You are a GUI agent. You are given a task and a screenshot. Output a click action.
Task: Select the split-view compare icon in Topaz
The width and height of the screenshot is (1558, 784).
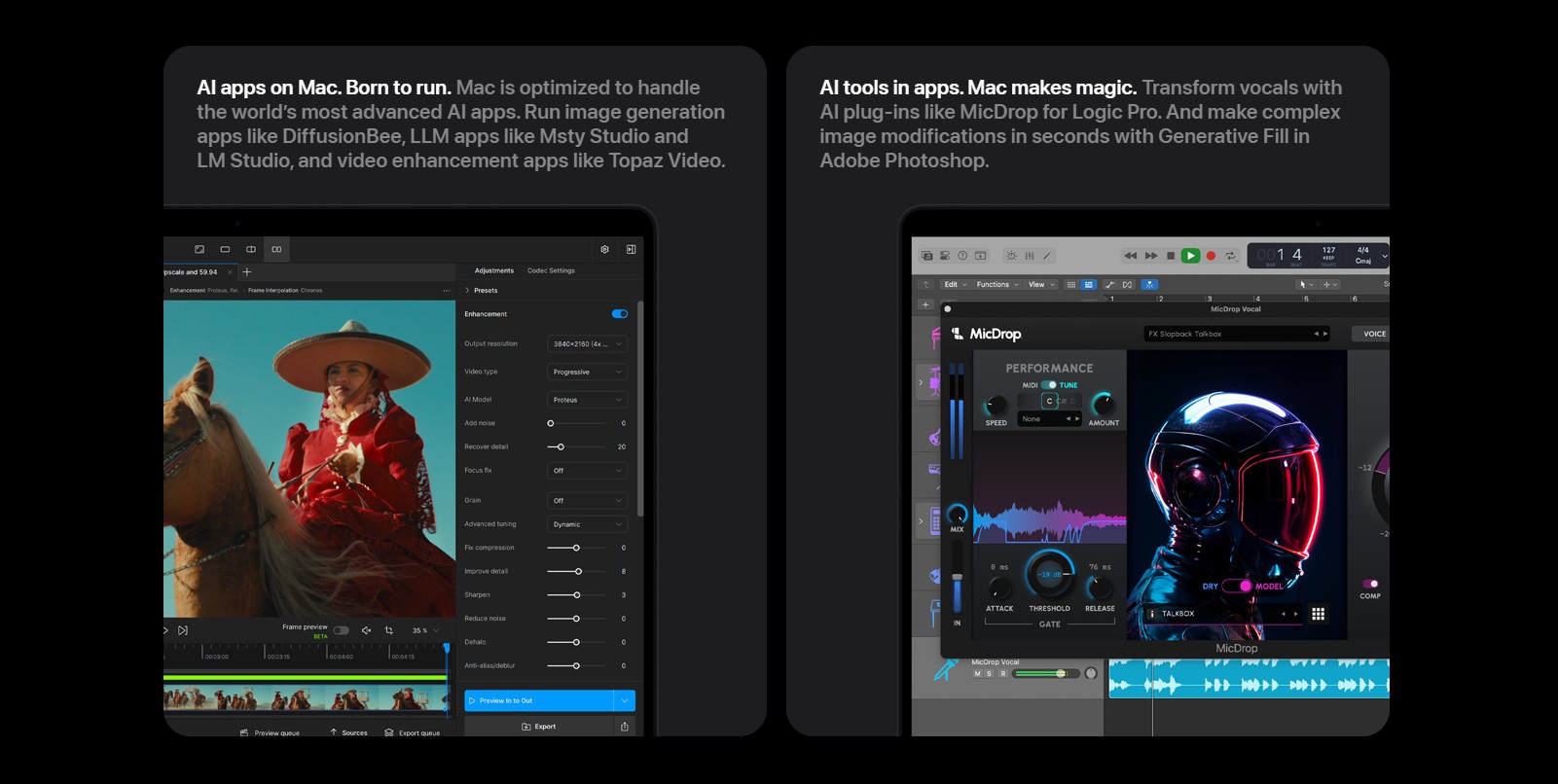[x=251, y=250]
